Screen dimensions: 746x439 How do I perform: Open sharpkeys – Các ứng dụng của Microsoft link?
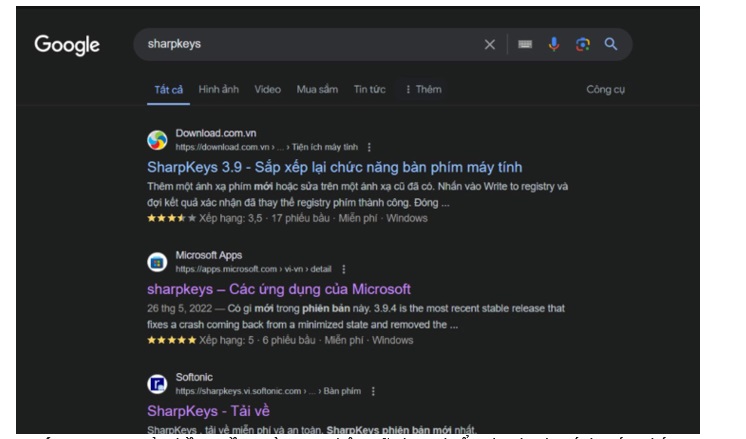[x=279, y=289]
